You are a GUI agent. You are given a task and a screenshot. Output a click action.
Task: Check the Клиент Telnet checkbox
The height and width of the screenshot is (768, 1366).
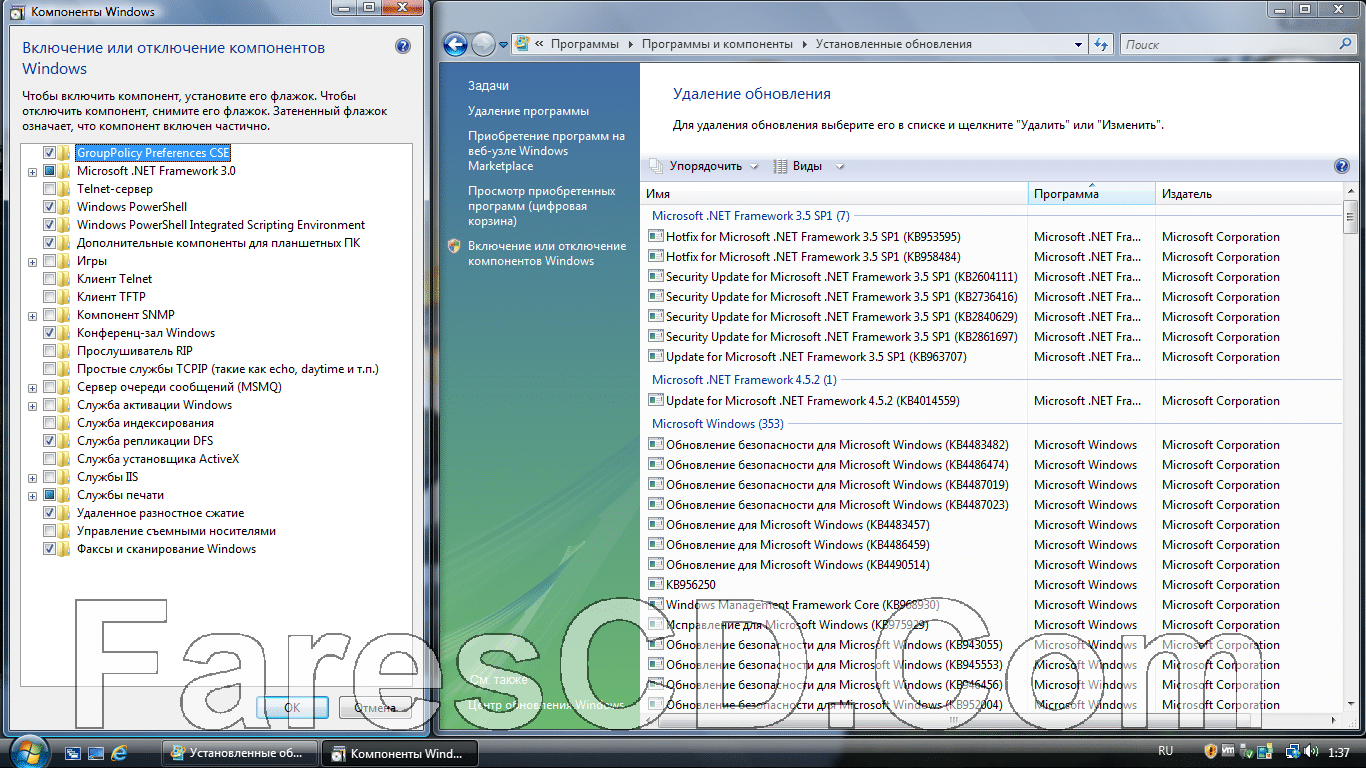[49, 279]
